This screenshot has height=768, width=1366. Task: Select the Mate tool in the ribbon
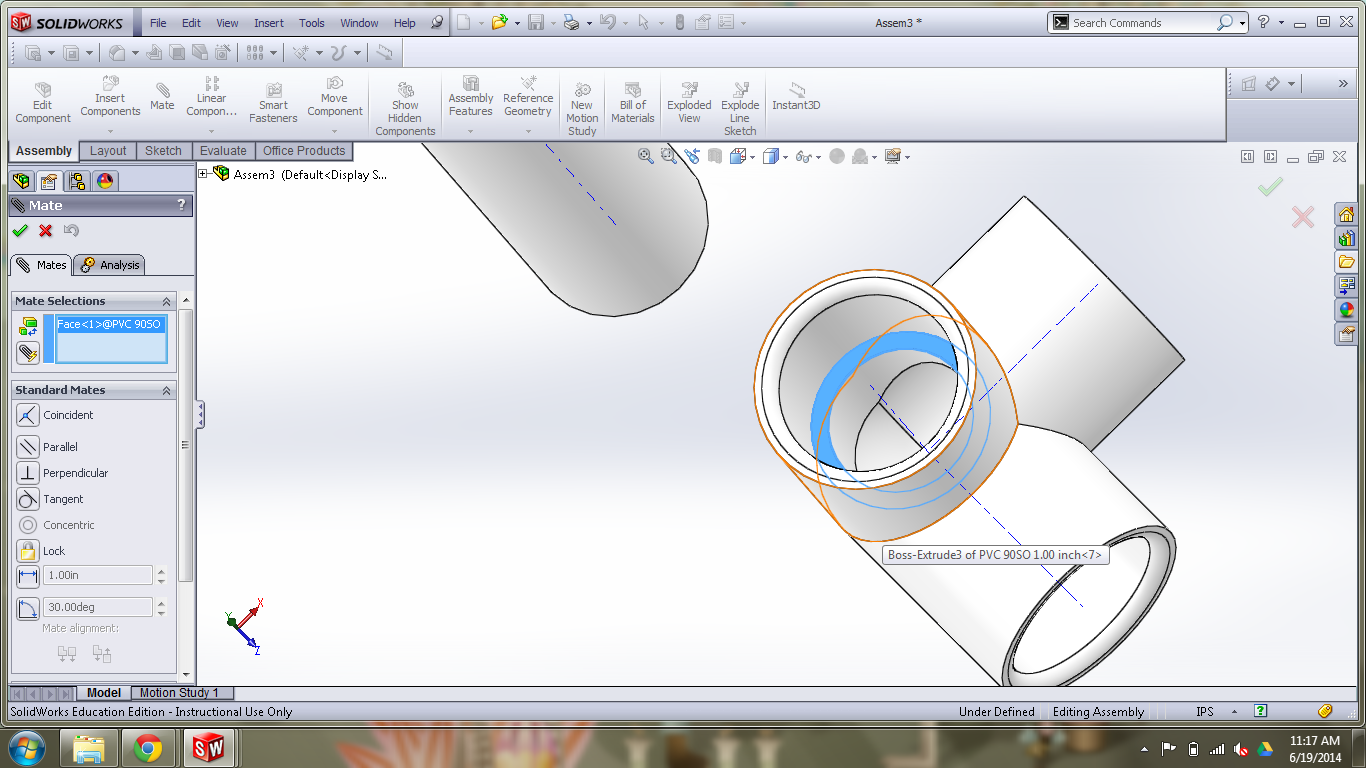click(x=162, y=97)
